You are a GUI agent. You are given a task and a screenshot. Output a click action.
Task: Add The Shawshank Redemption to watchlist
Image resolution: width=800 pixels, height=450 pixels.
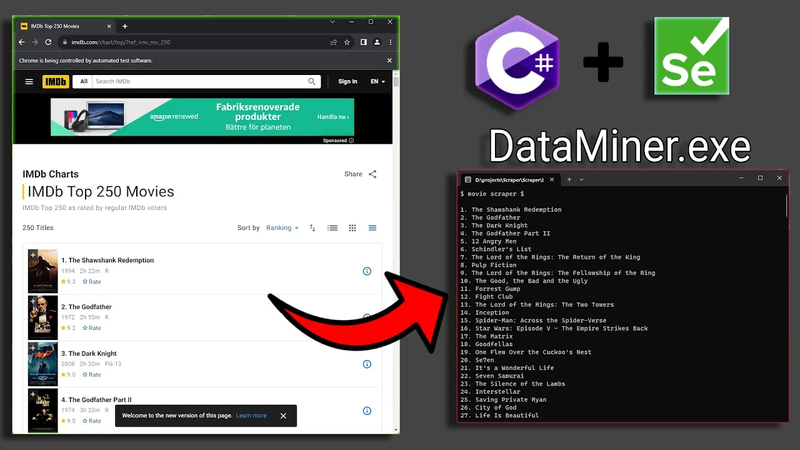pyautogui.click(x=33, y=255)
